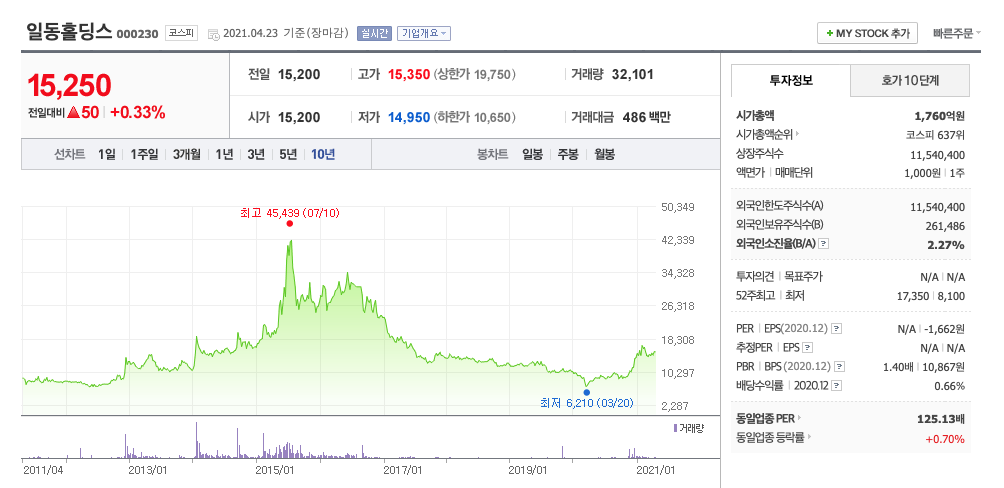The width and height of the screenshot is (1004, 488).
Task: Click the 실시간 badge button
Action: (374, 33)
